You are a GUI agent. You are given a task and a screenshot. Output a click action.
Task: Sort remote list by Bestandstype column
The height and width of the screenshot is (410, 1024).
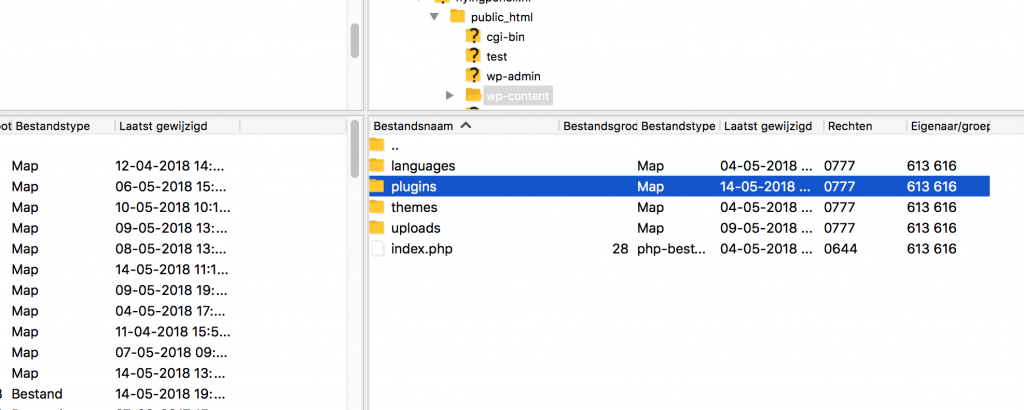[679, 126]
